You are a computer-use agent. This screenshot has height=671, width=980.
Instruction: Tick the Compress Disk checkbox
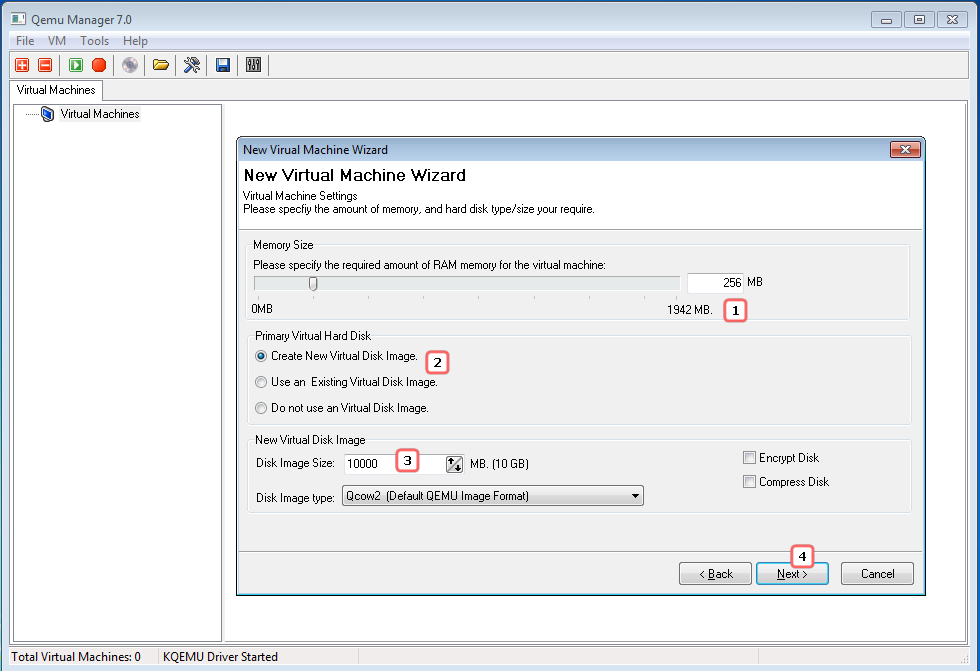click(x=749, y=482)
